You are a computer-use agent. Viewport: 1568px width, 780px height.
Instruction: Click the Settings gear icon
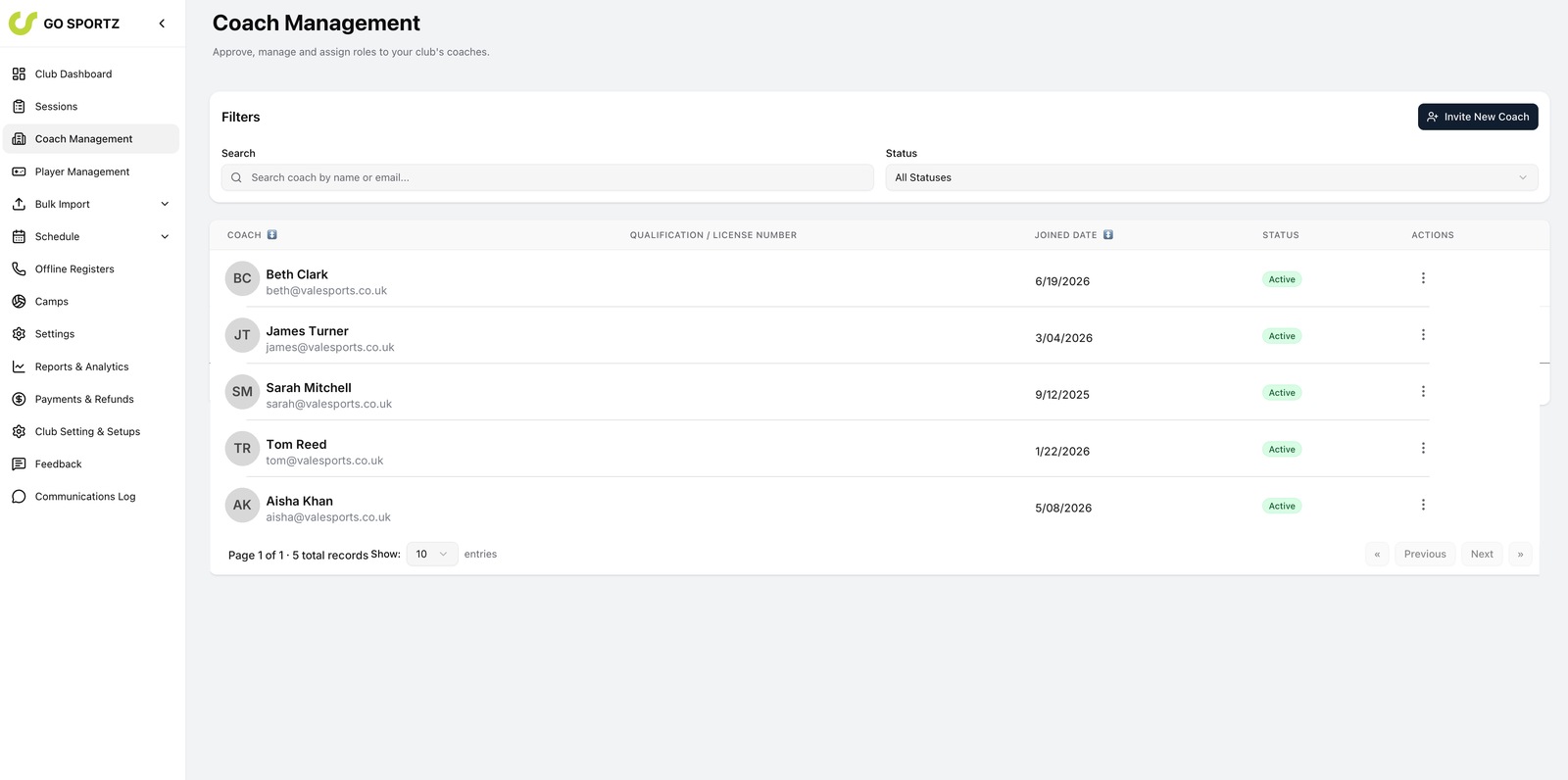(x=19, y=334)
